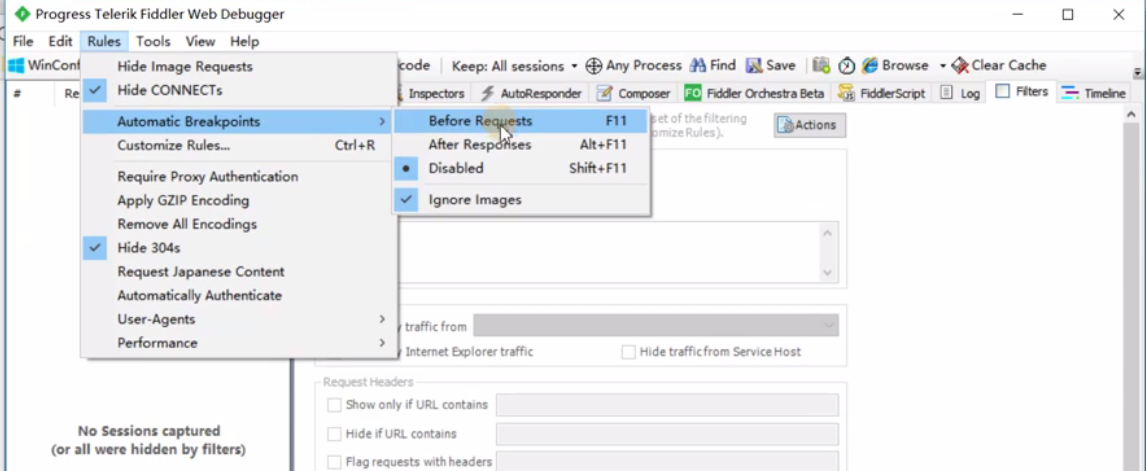
Task: Click the # session column header
Action: 17,94
